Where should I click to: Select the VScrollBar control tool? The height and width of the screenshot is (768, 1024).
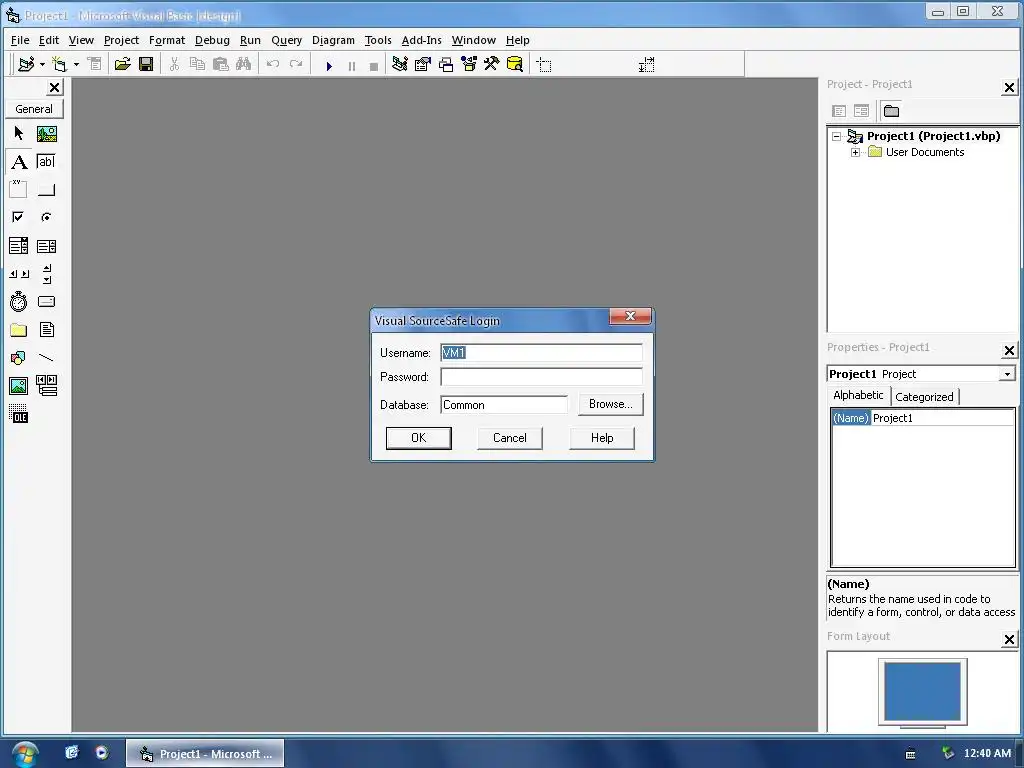46,274
